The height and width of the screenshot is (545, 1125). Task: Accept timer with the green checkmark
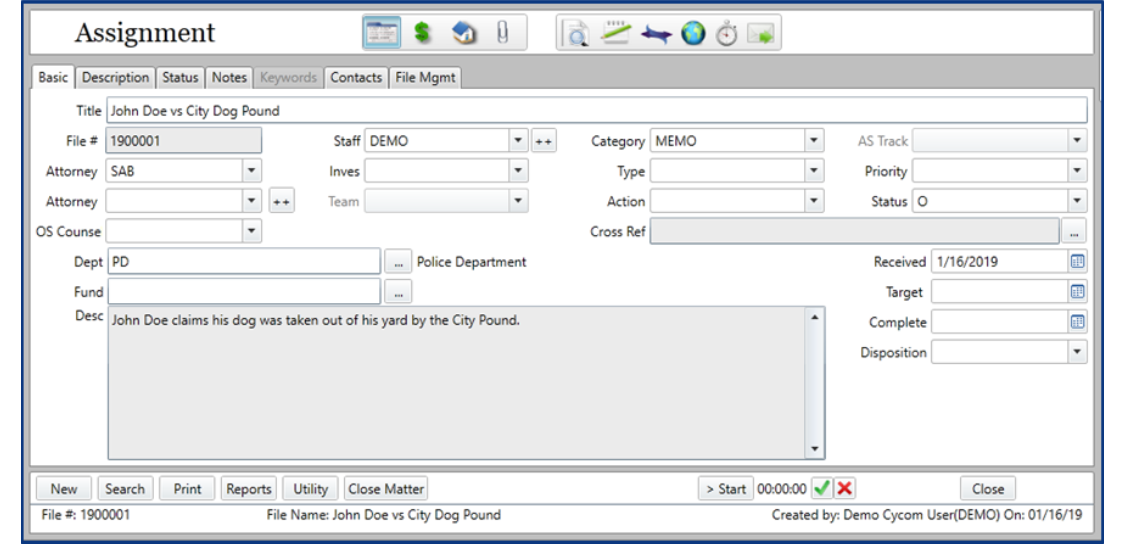[822, 488]
